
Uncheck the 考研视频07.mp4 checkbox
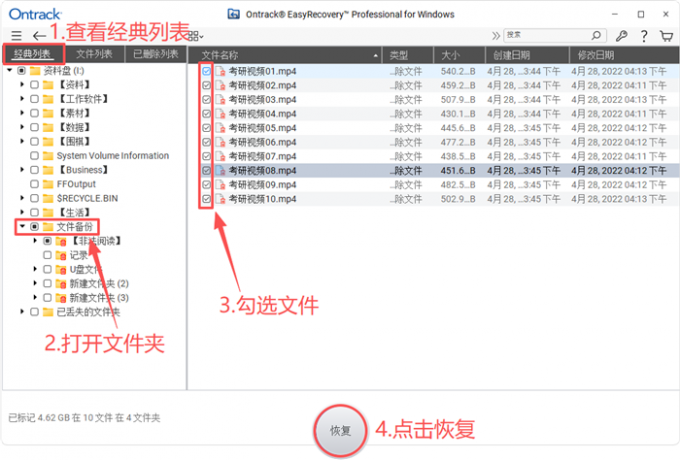[x=206, y=156]
